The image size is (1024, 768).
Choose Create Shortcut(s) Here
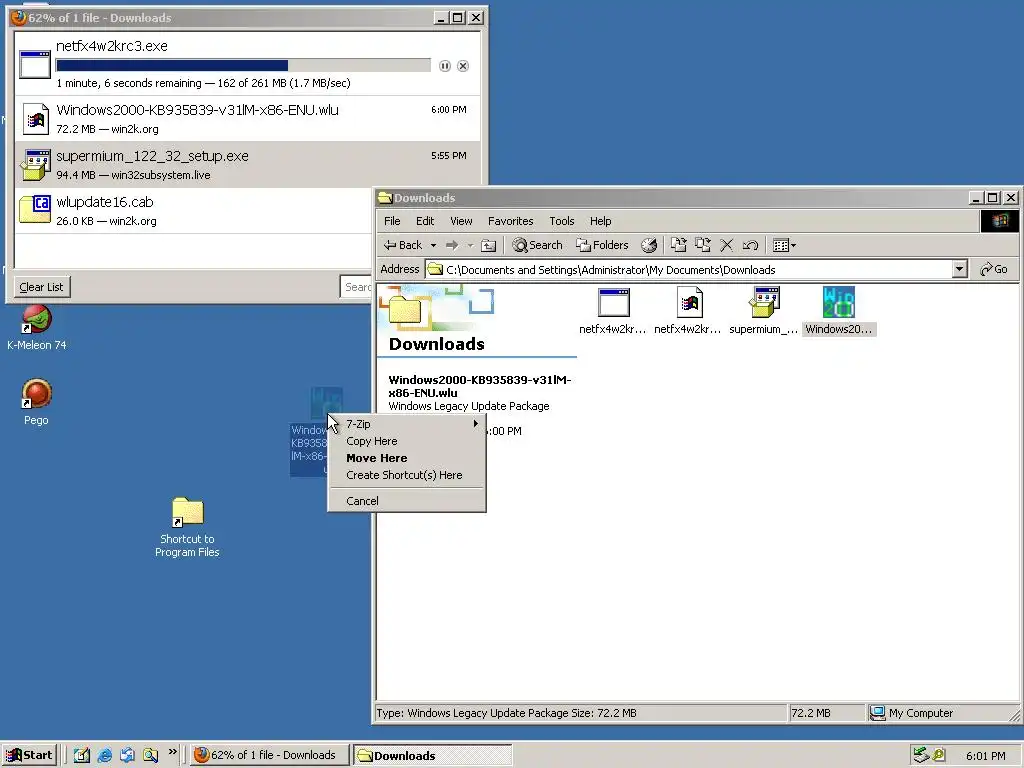(406, 475)
